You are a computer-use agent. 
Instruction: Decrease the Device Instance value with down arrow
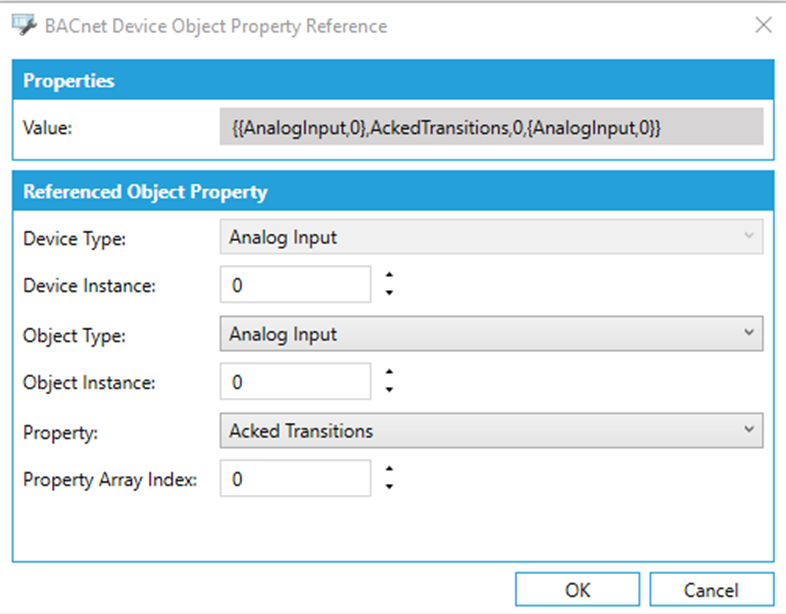(389, 293)
